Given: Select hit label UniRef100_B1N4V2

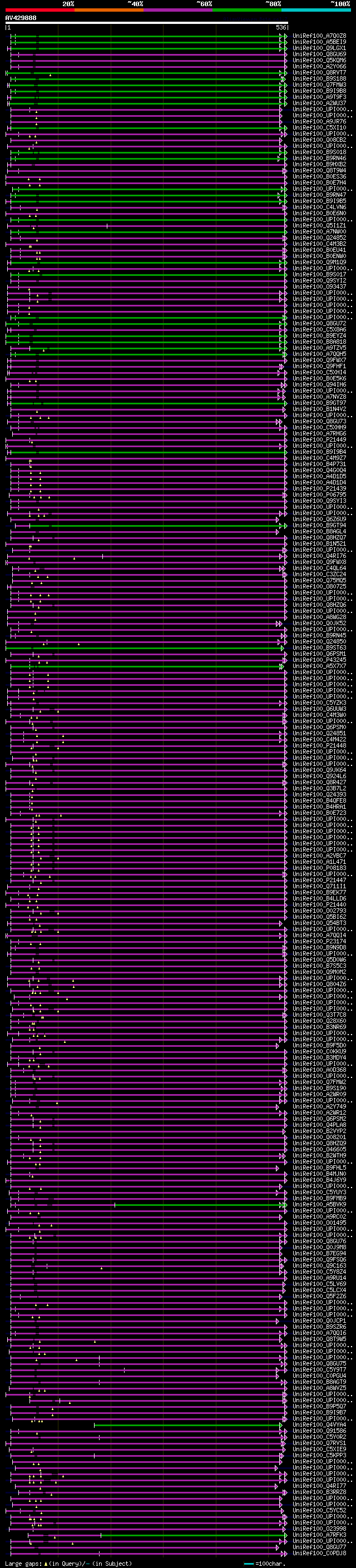Looking at the screenshot, I should (x=319, y=409).
